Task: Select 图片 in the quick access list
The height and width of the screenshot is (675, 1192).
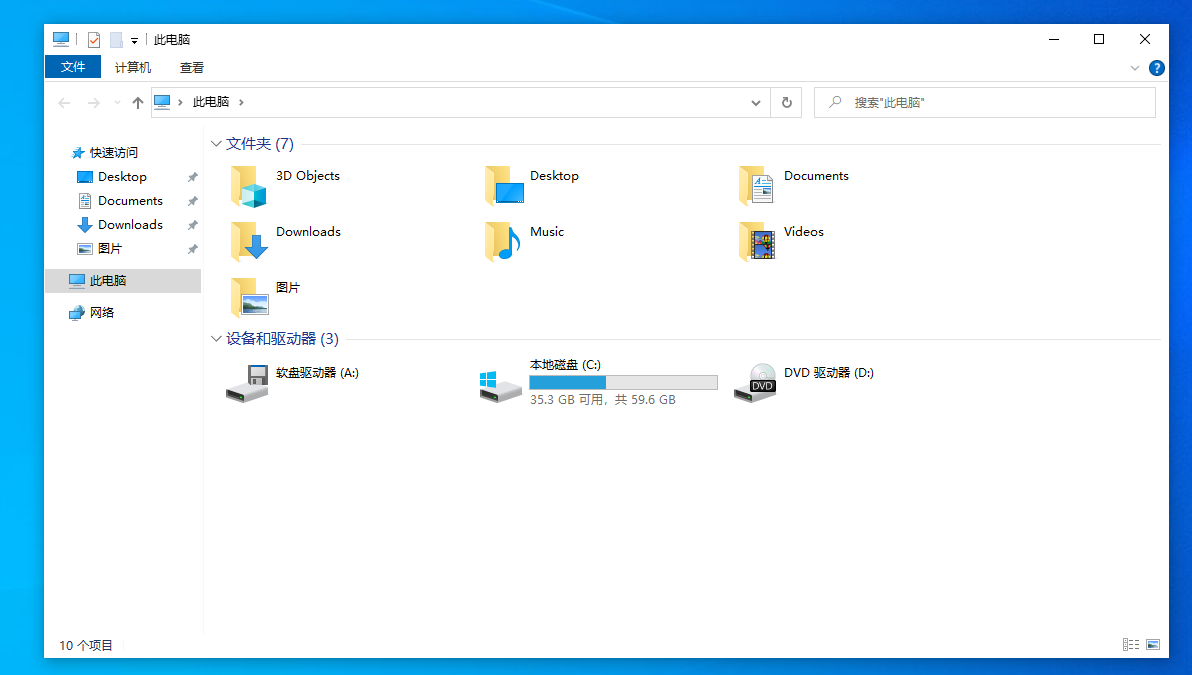Action: [109, 249]
